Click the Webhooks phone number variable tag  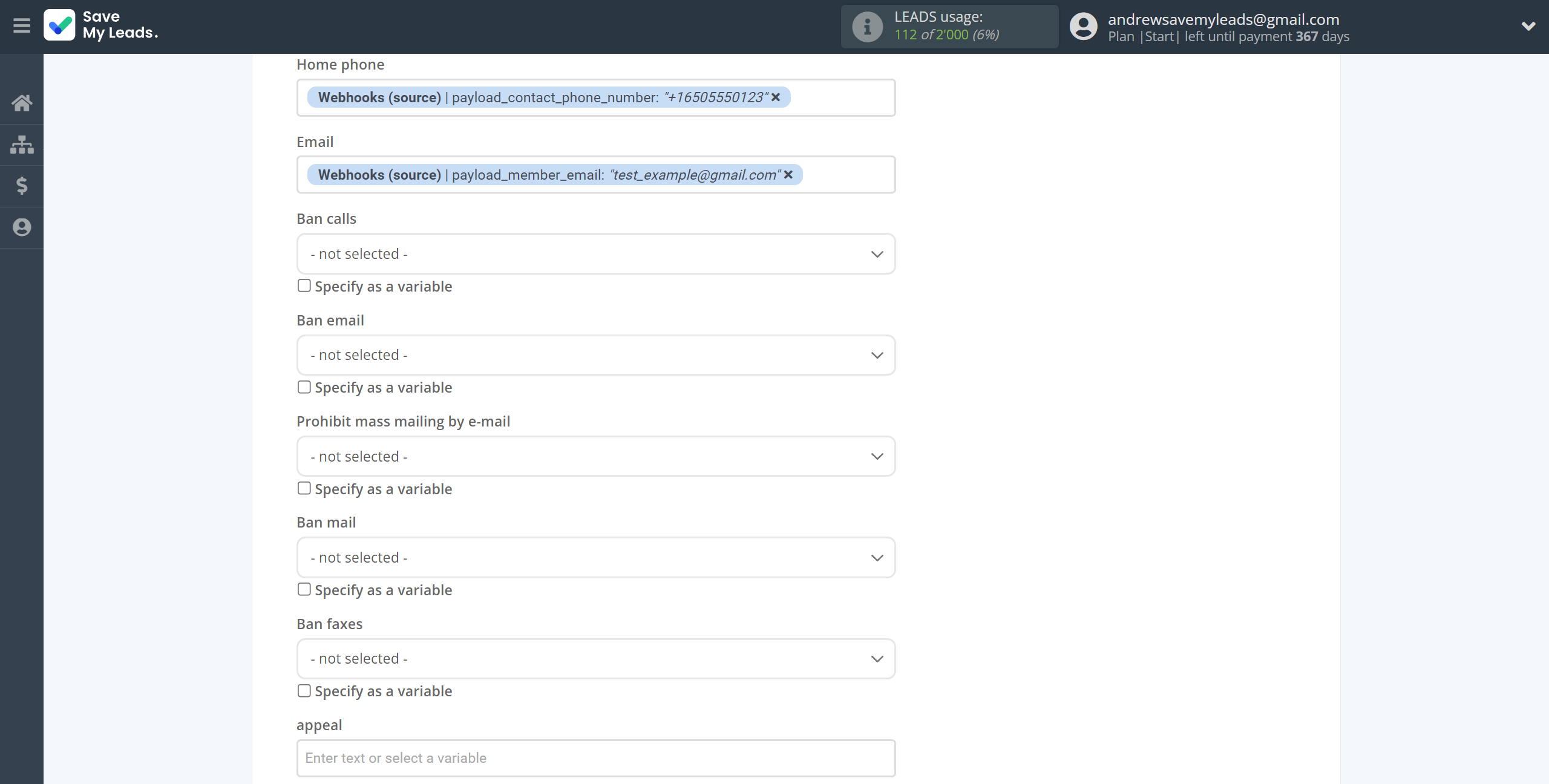click(x=548, y=97)
